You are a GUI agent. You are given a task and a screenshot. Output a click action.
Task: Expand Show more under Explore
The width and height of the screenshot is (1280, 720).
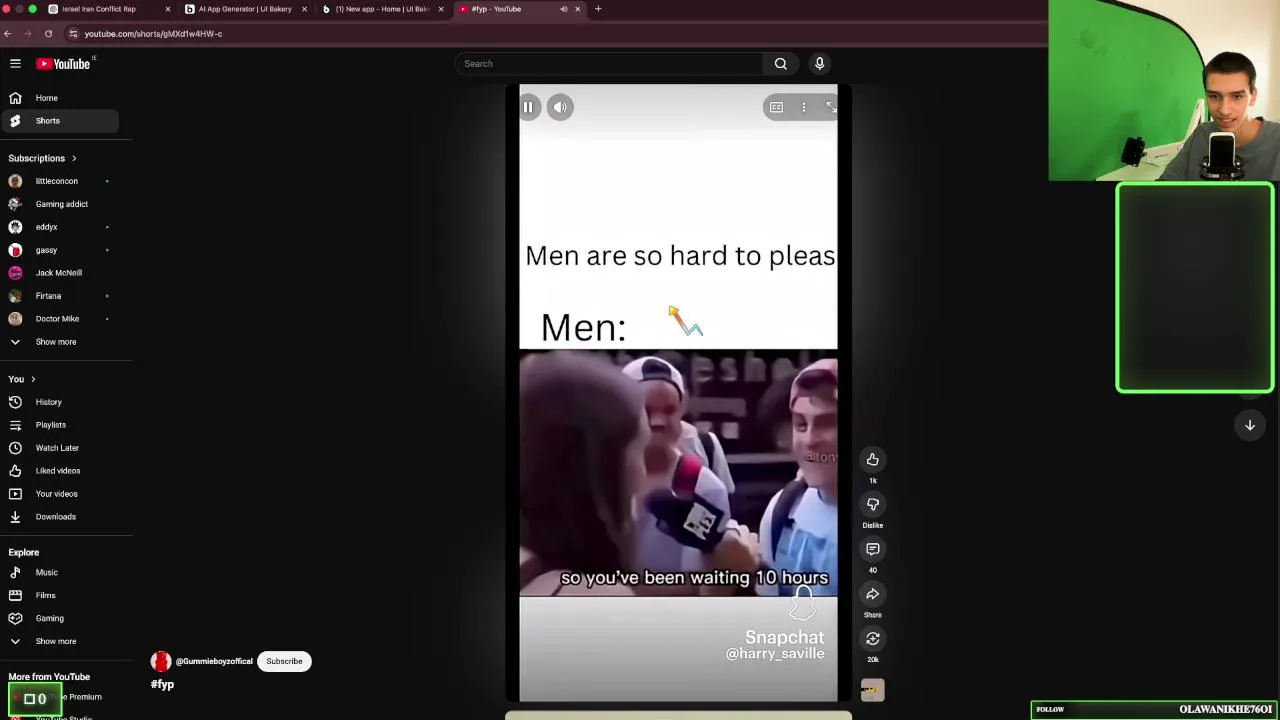[60, 641]
